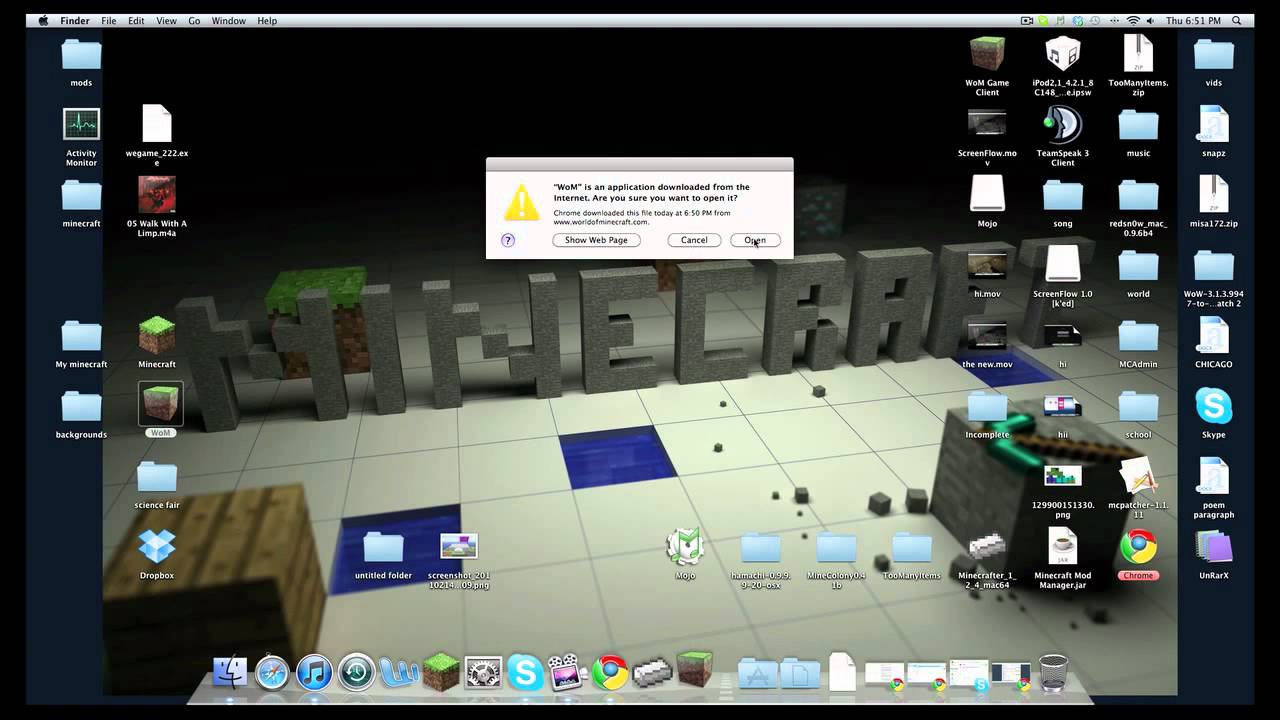Select the Minecraft Mod Manager.jar file
1280x720 pixels.
1062,547
